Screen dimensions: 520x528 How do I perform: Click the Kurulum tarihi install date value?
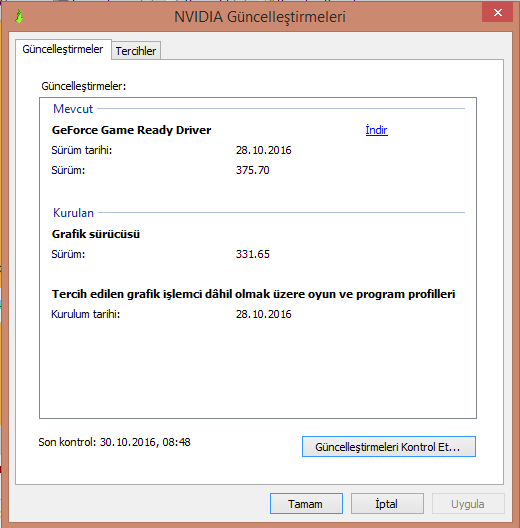pos(263,314)
